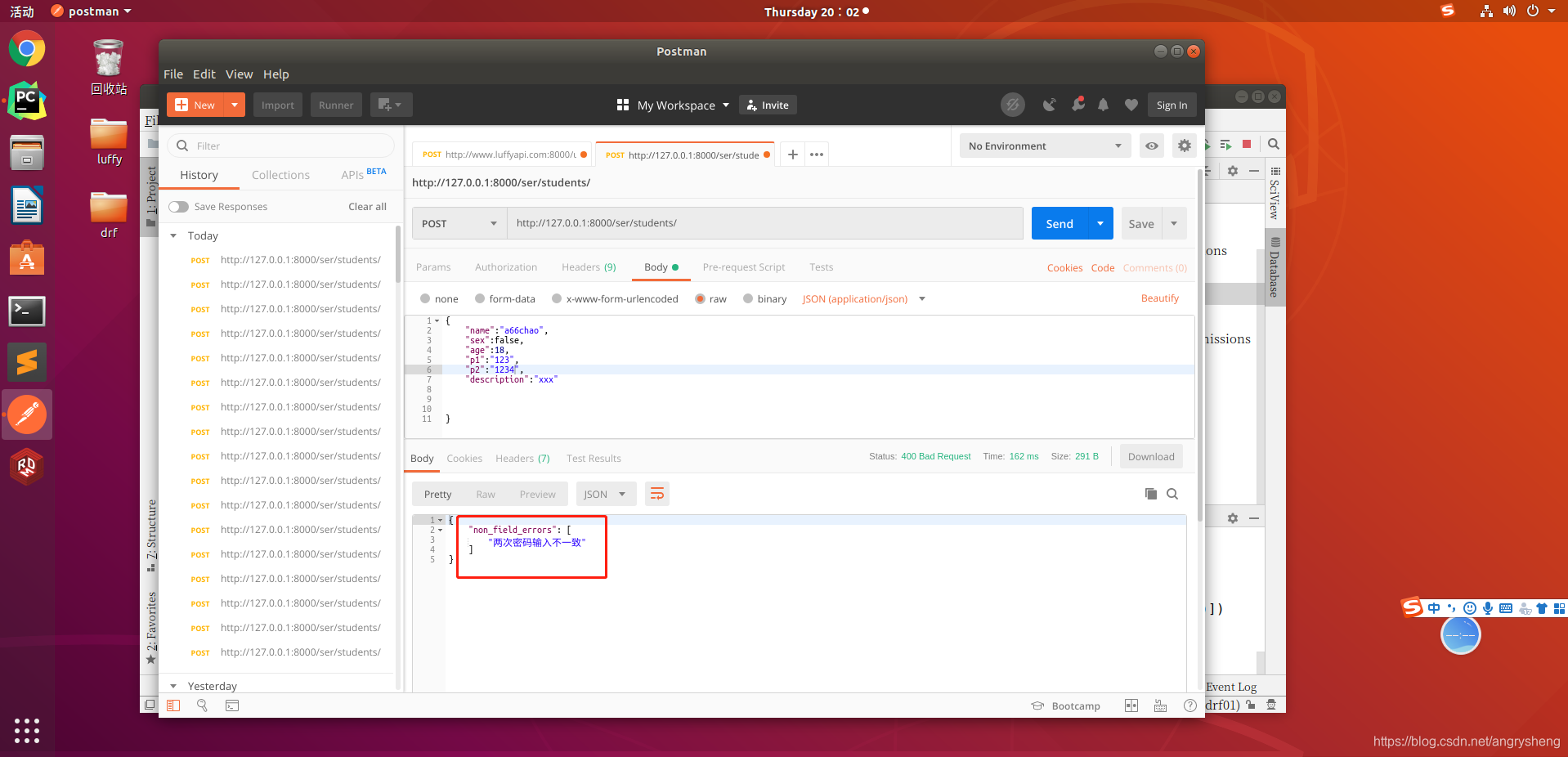This screenshot has width=1568, height=757.
Task: Expand the Yesterday history group
Action: [173, 686]
